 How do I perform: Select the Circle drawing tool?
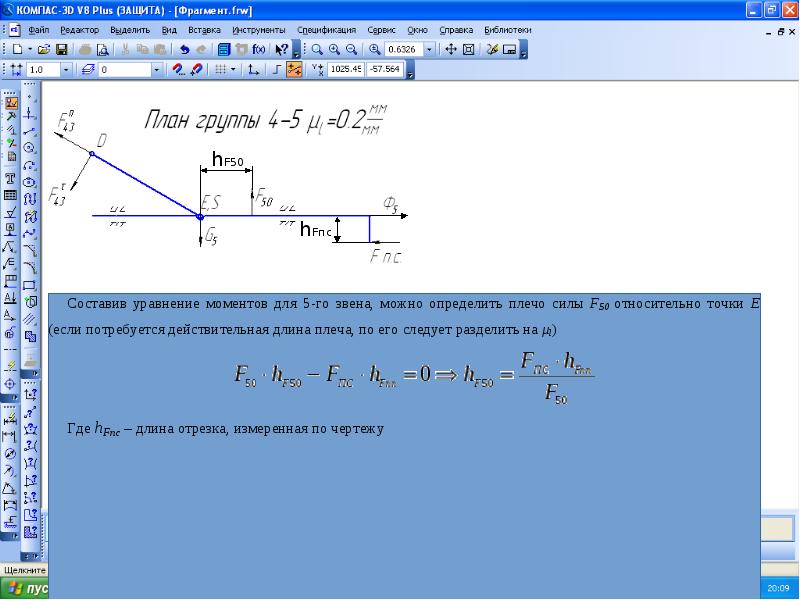[x=31, y=147]
